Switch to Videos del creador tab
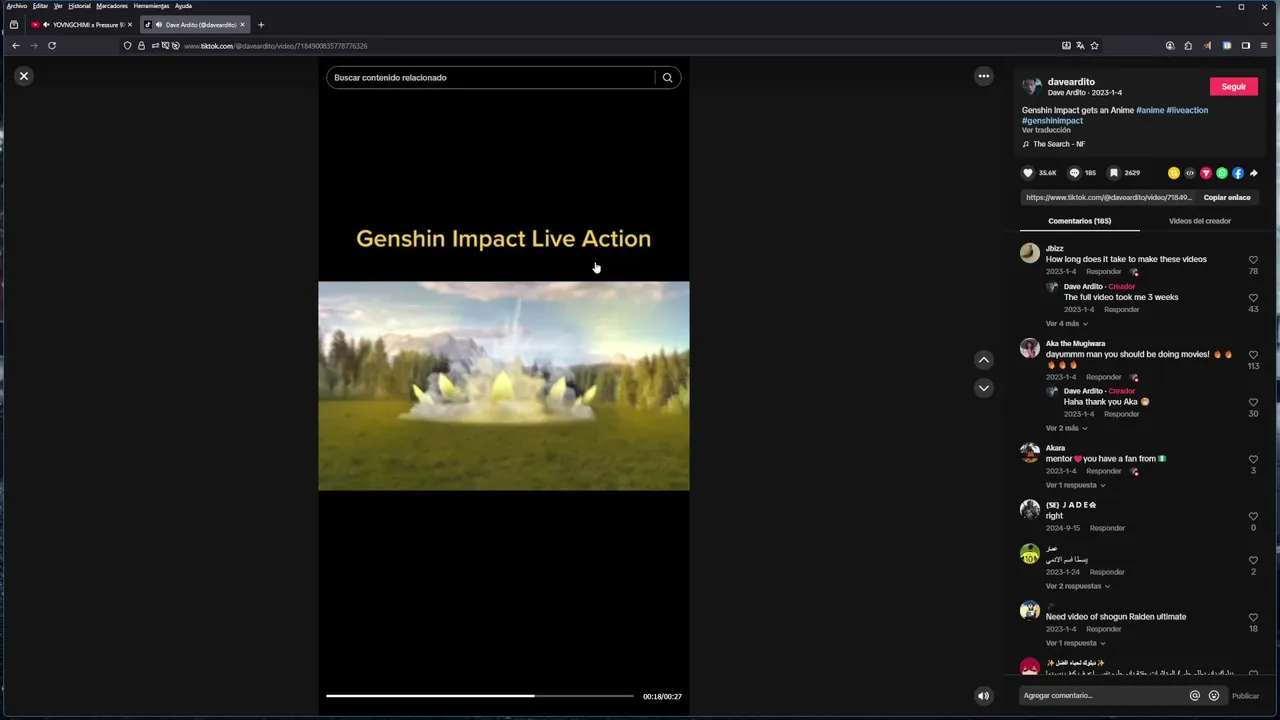The image size is (1280, 720). [1199, 221]
